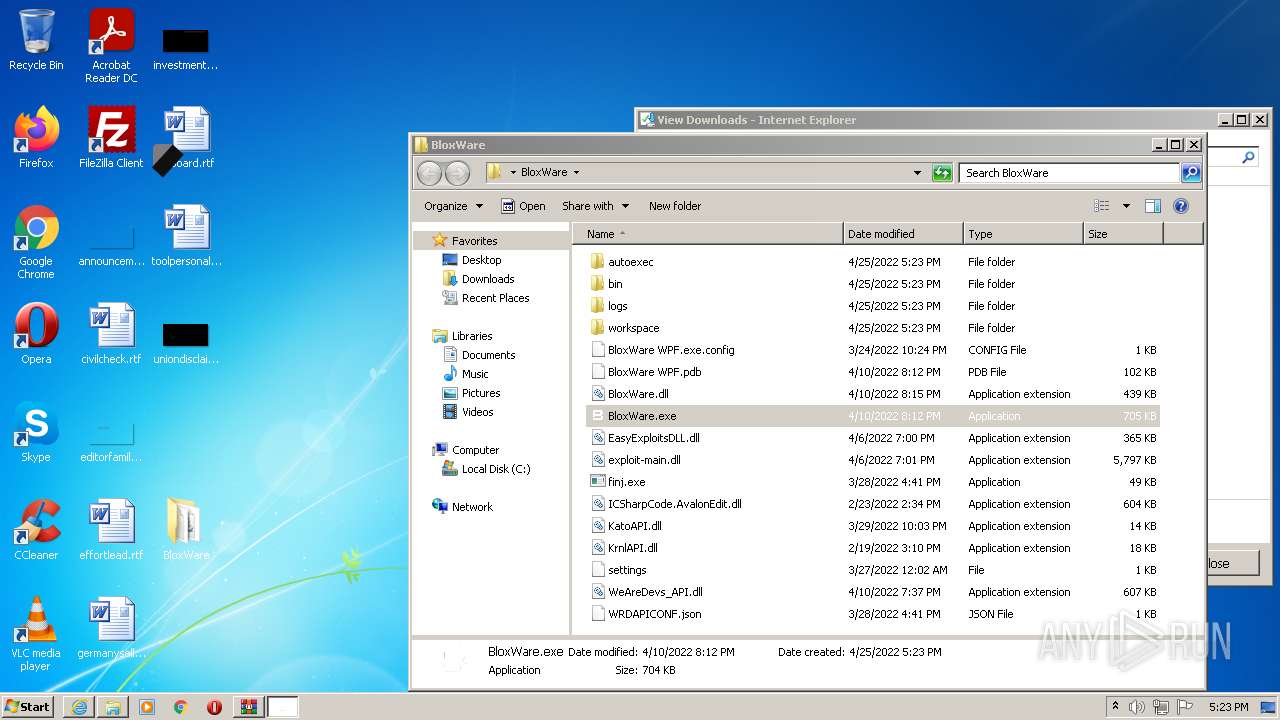Show the preview pane button
Viewport: 1280px width, 720px height.
(1152, 206)
